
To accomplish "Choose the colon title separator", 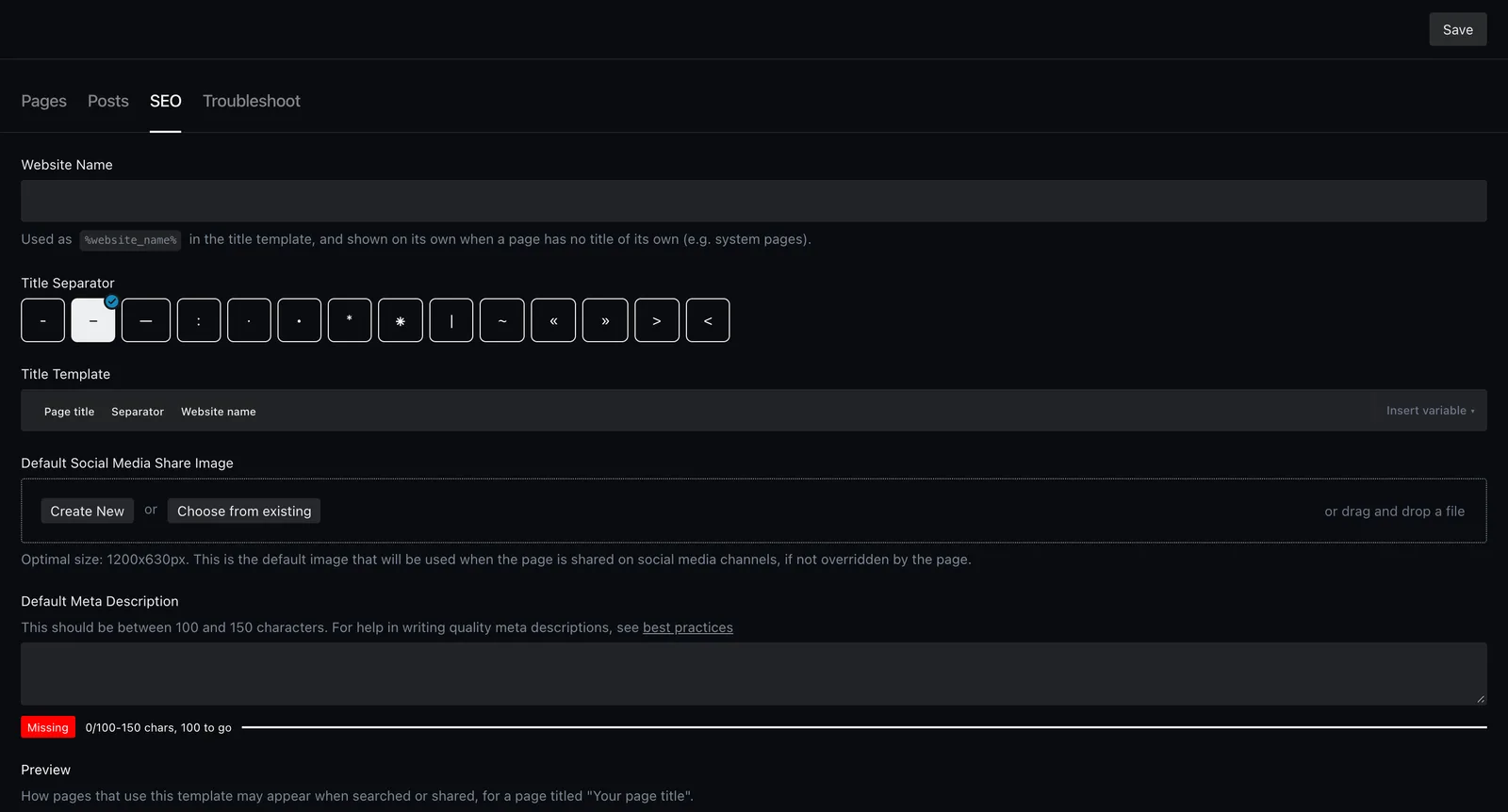I will click(199, 320).
